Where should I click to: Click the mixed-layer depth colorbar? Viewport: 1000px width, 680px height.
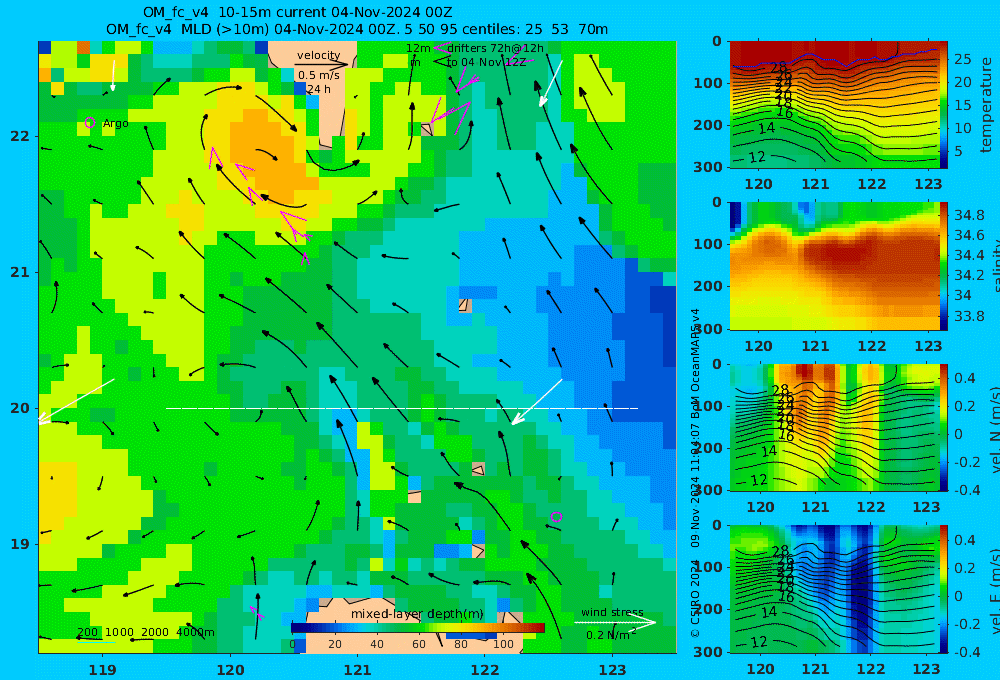[418, 628]
